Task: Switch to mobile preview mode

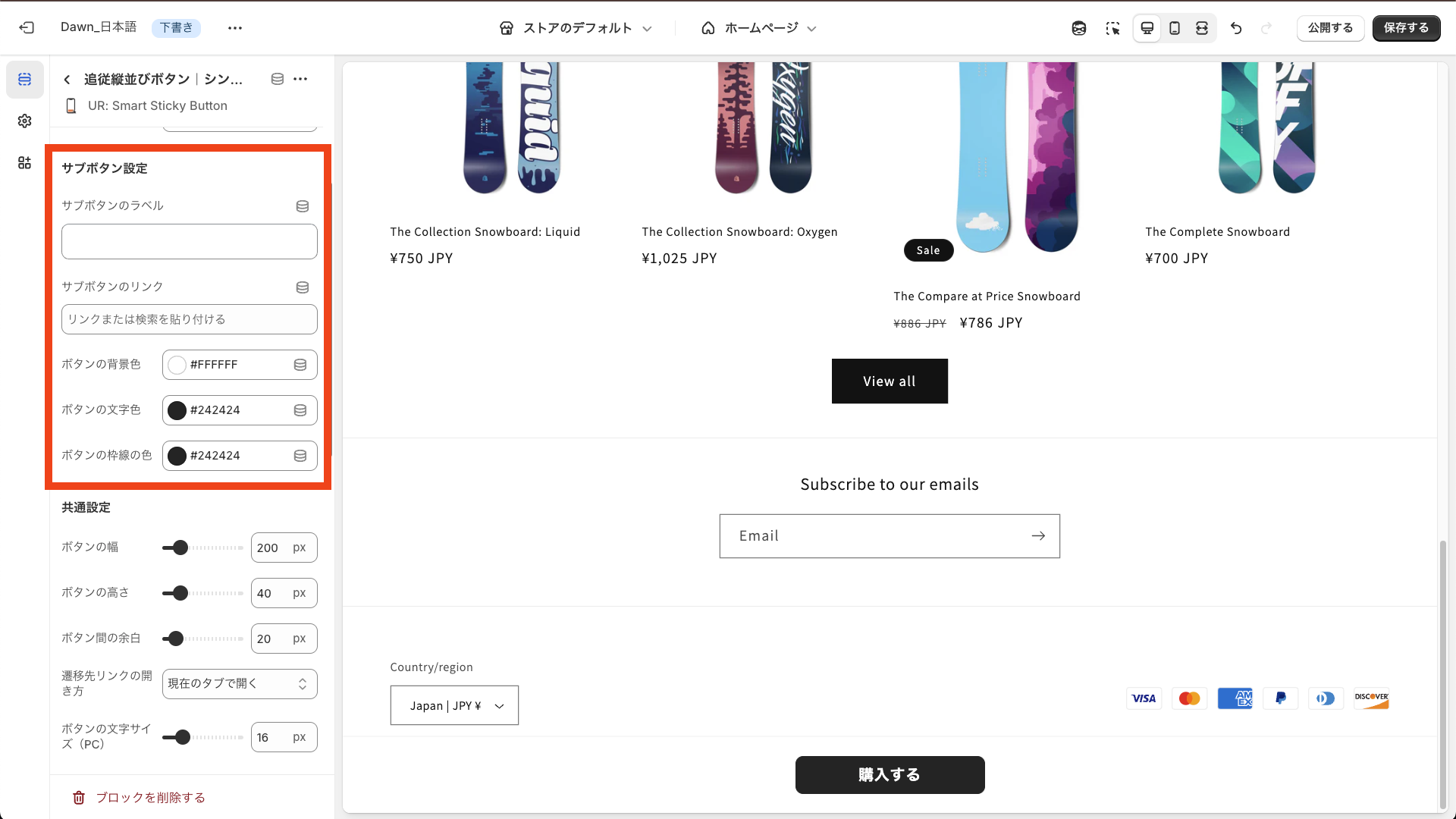Action: tap(1174, 27)
